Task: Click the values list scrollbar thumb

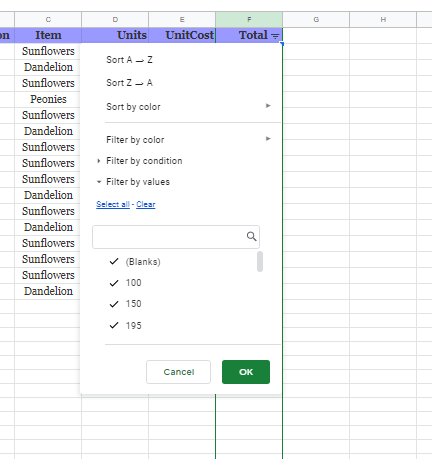Action: point(260,261)
